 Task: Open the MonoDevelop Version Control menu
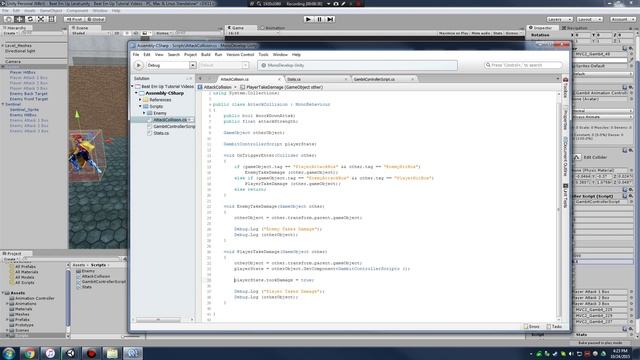coord(240,54)
